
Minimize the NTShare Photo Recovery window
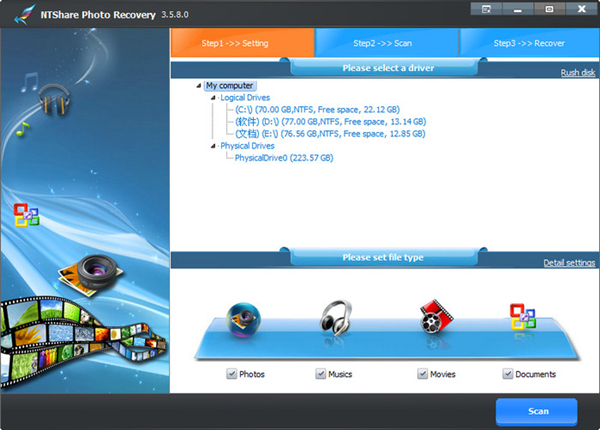pyautogui.click(x=518, y=9)
